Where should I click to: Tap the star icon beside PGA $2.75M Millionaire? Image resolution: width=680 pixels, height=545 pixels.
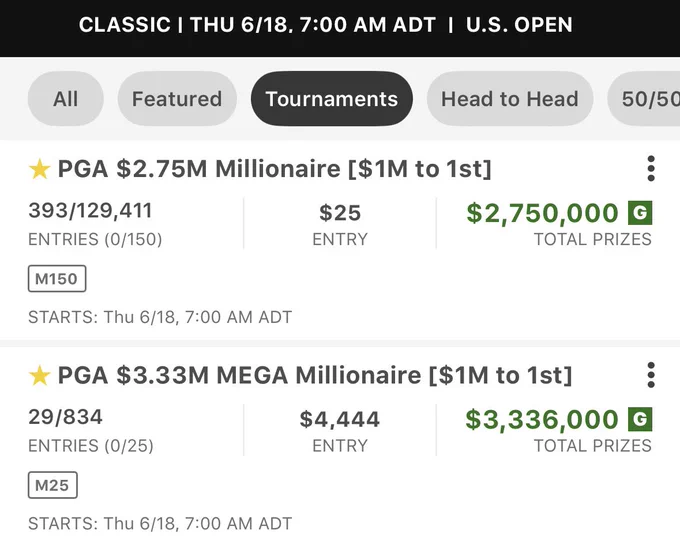pos(39,169)
